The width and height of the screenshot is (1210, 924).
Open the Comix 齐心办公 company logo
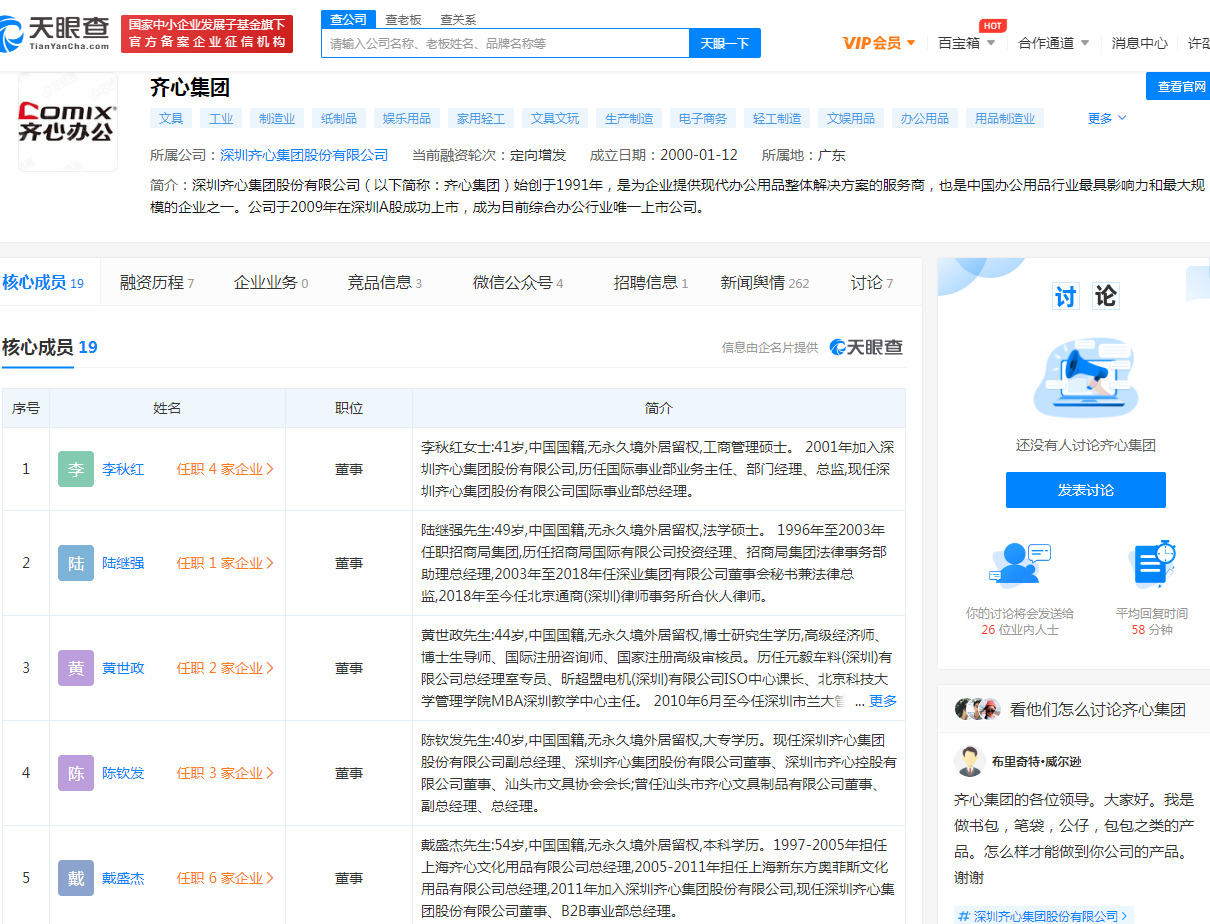[x=67, y=122]
